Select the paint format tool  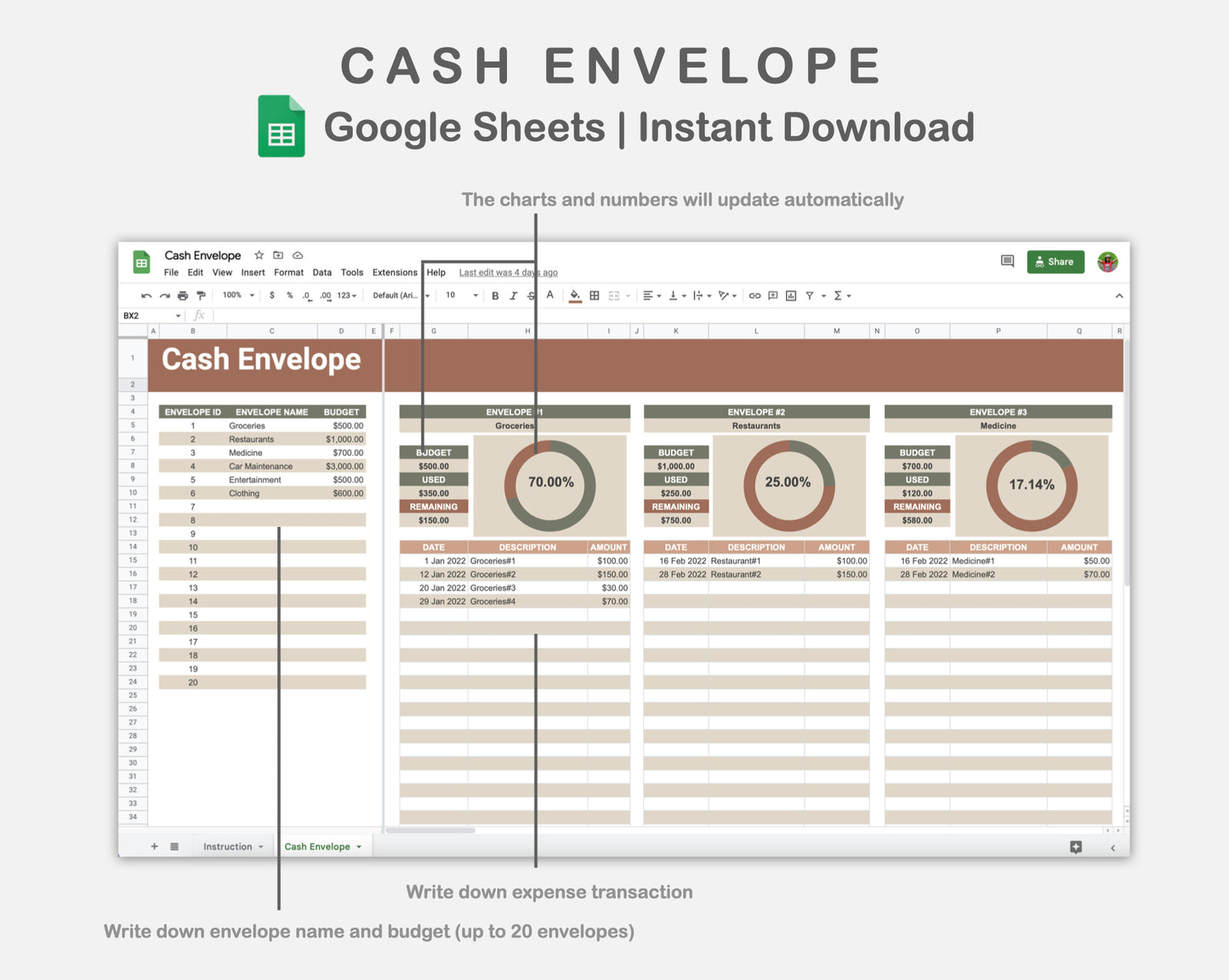(x=201, y=295)
